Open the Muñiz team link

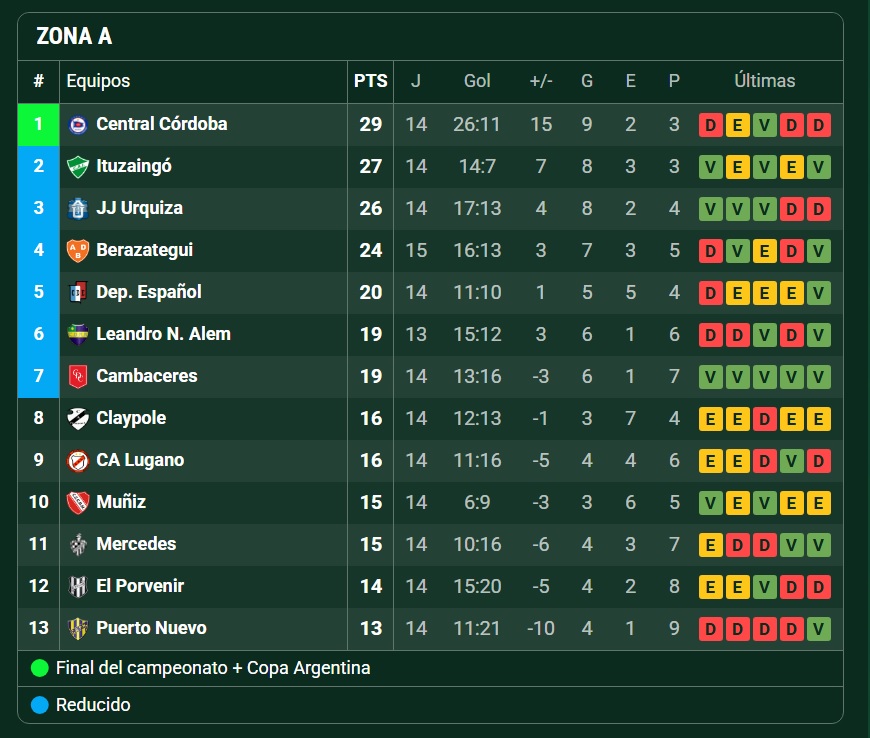(121, 502)
